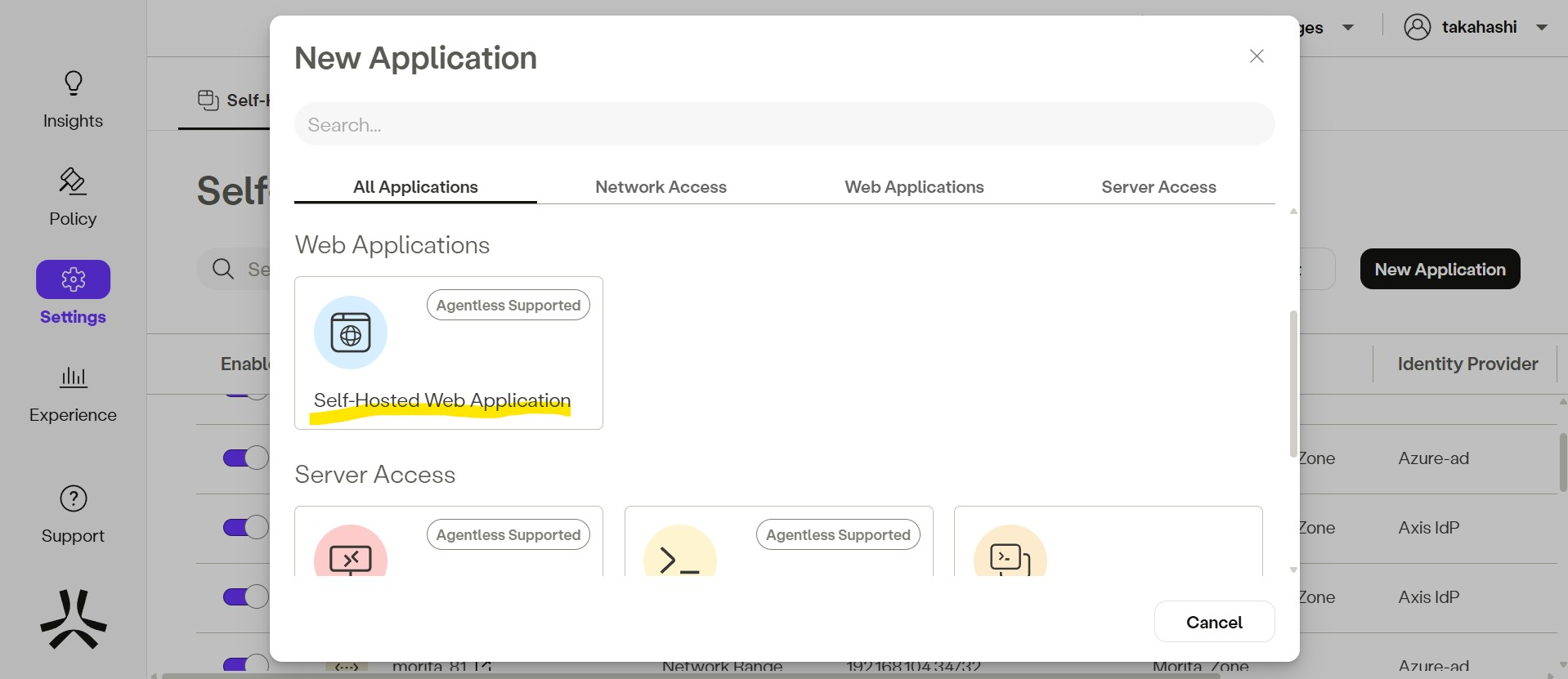Expand the dropdown arrow left of user profile
The image size is (1568, 679).
[x=1348, y=28]
